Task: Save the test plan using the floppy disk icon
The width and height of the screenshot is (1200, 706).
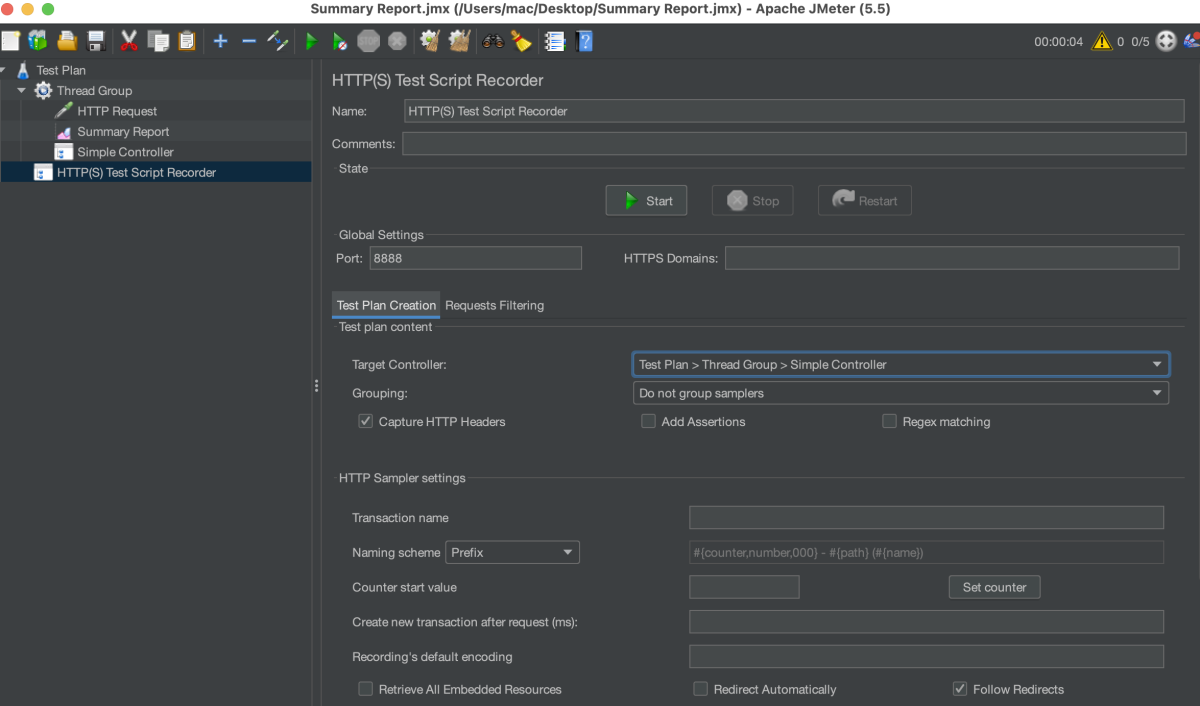Action: point(95,41)
